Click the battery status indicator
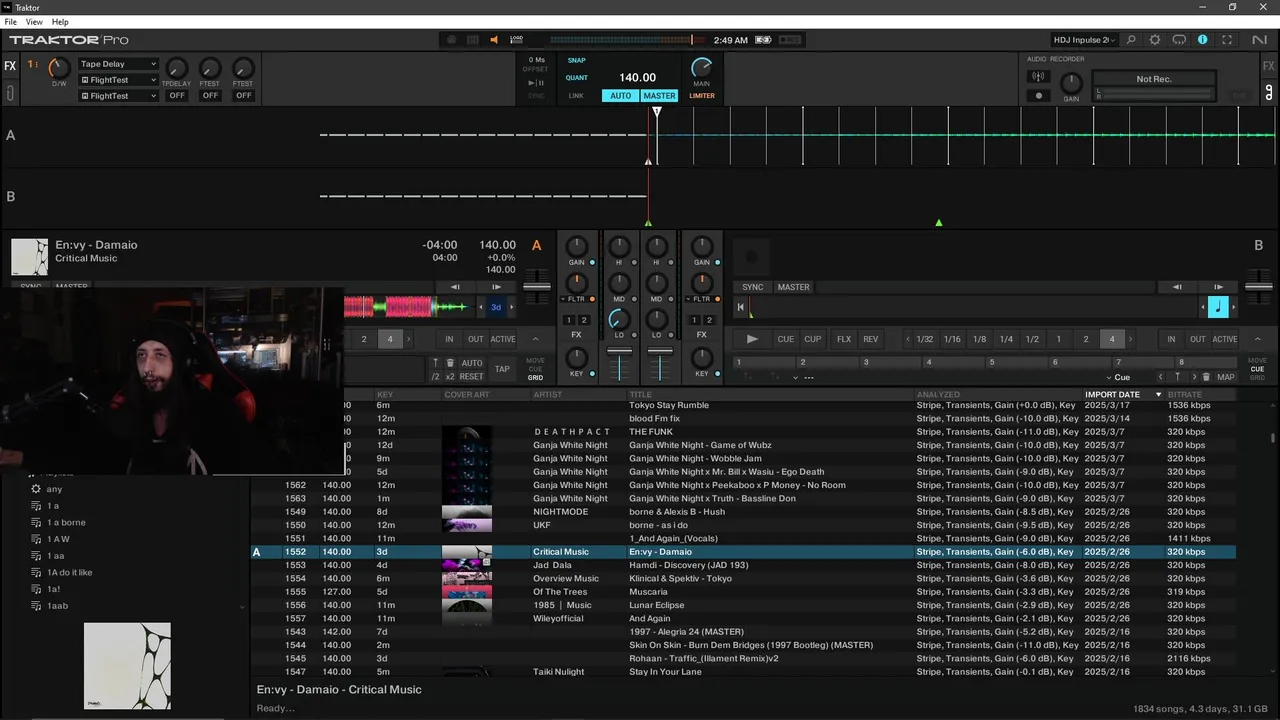The height and width of the screenshot is (720, 1280). (x=763, y=40)
